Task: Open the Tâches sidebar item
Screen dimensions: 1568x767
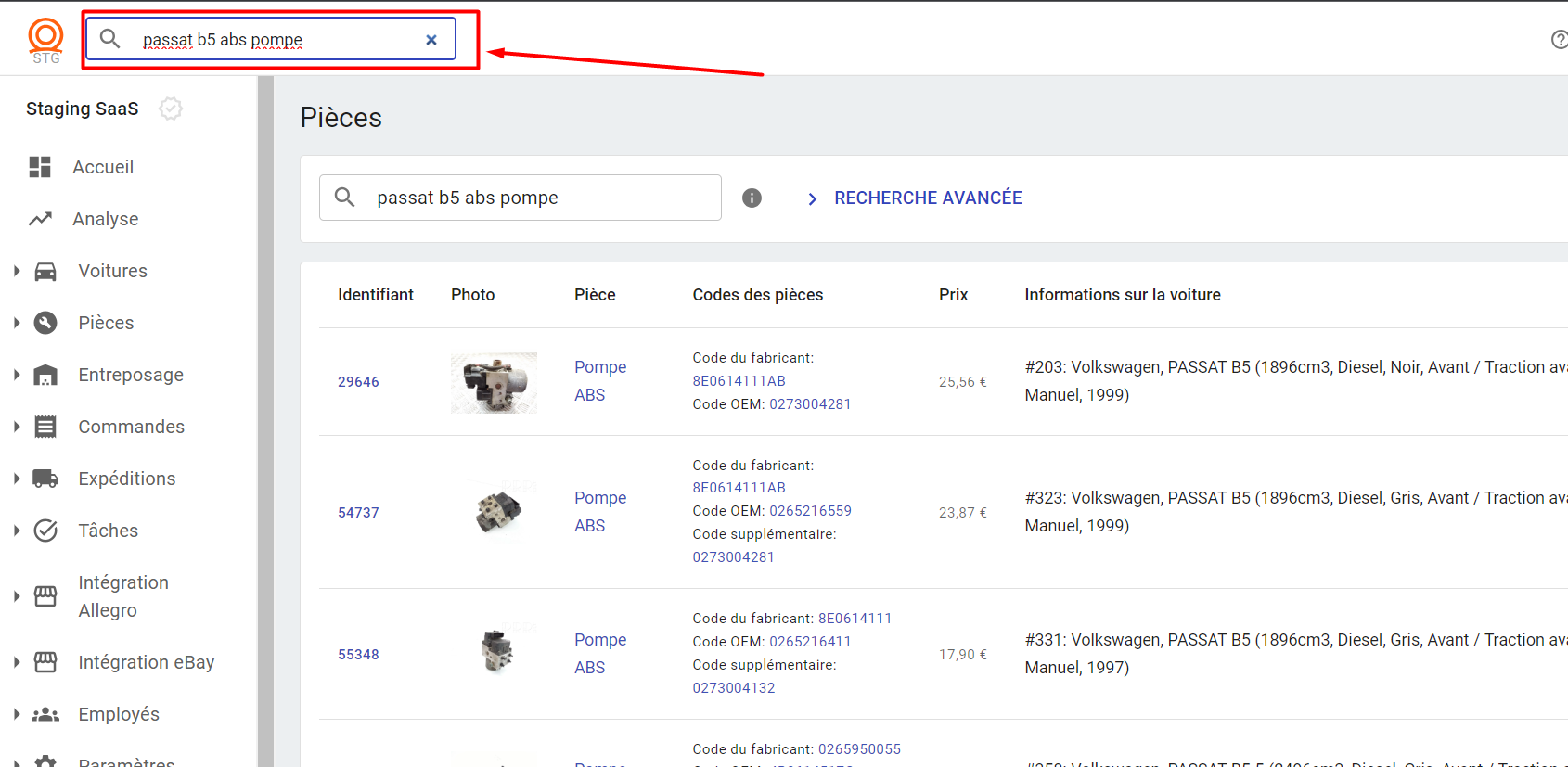Action: click(108, 531)
